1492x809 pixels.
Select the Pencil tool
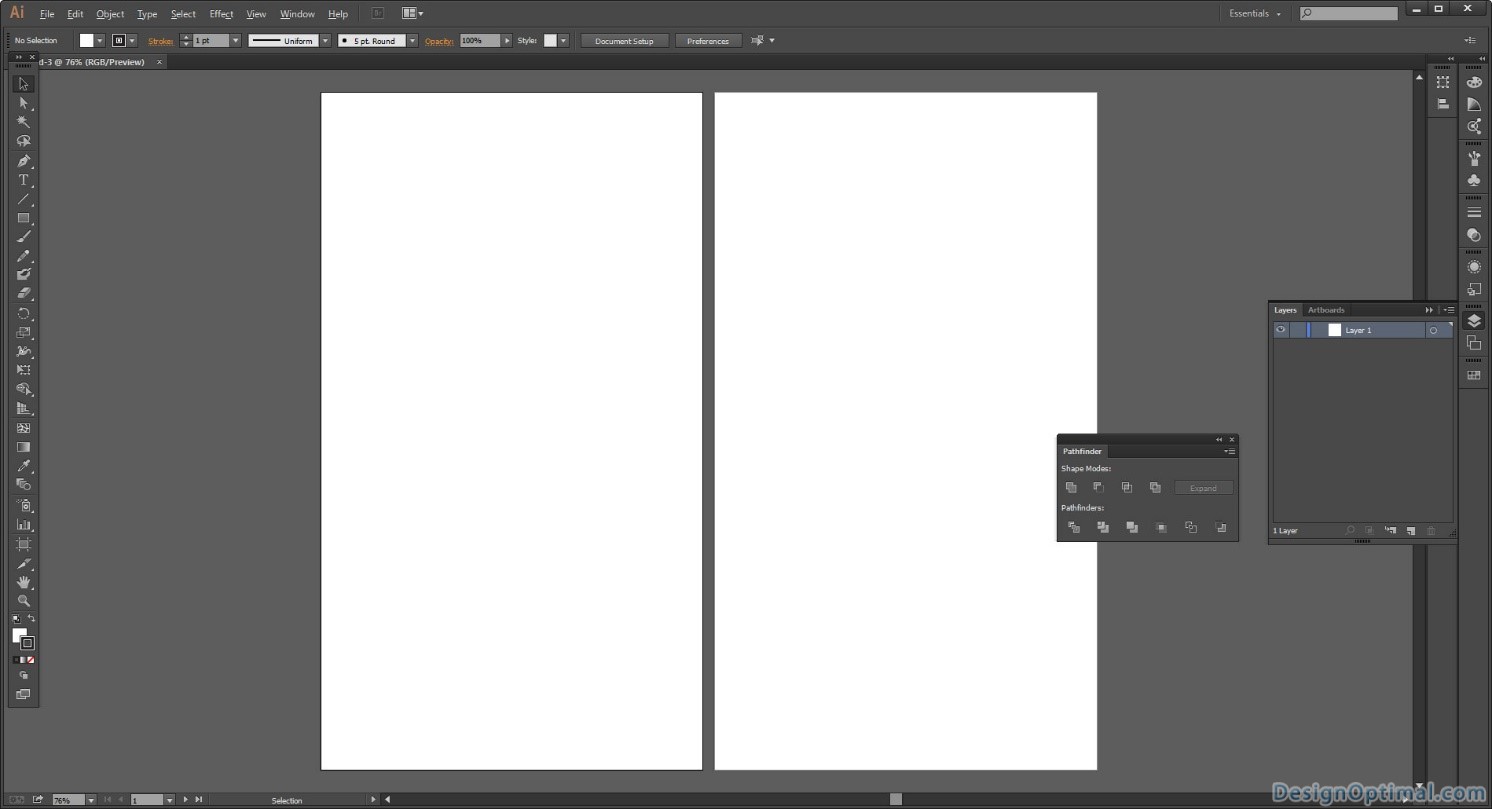pyautogui.click(x=23, y=256)
